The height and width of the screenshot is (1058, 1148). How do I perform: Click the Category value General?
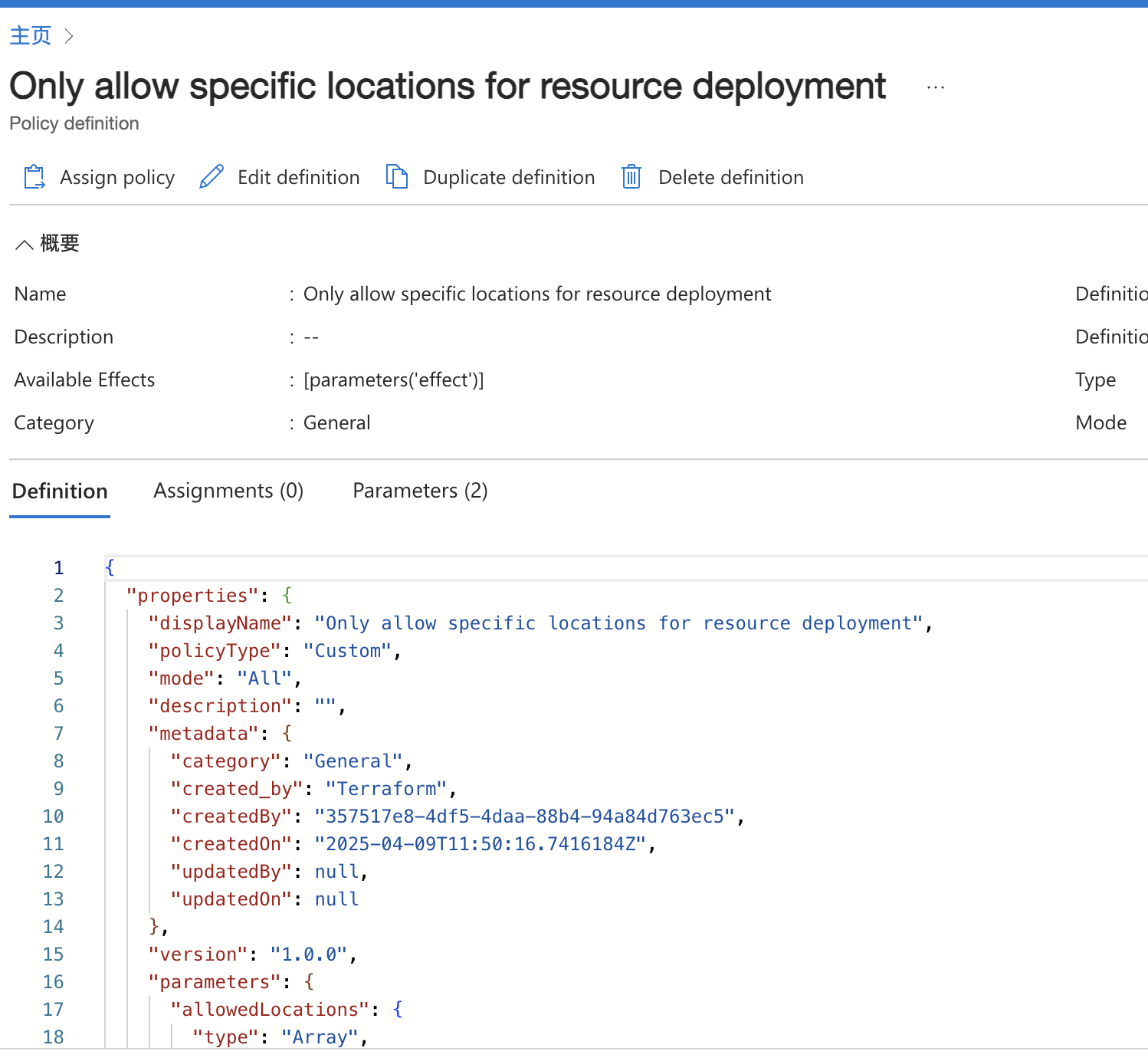tap(337, 423)
